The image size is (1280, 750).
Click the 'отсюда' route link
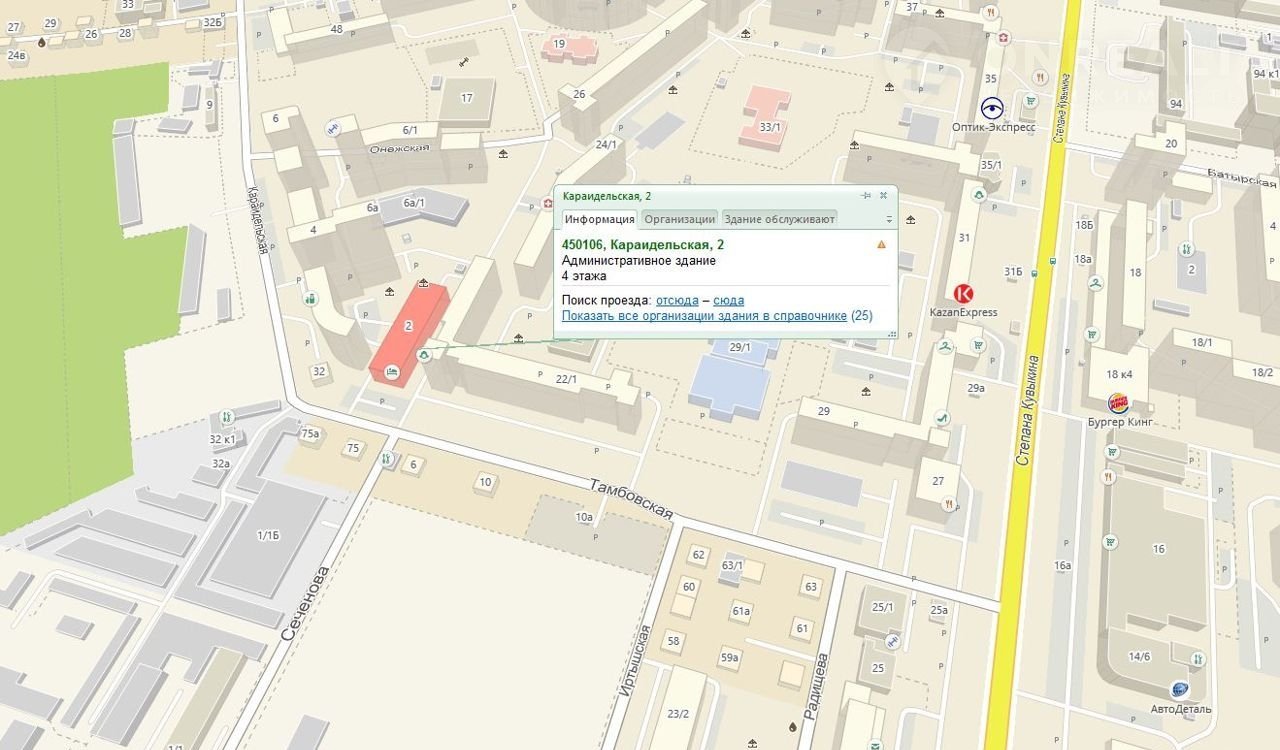point(677,300)
